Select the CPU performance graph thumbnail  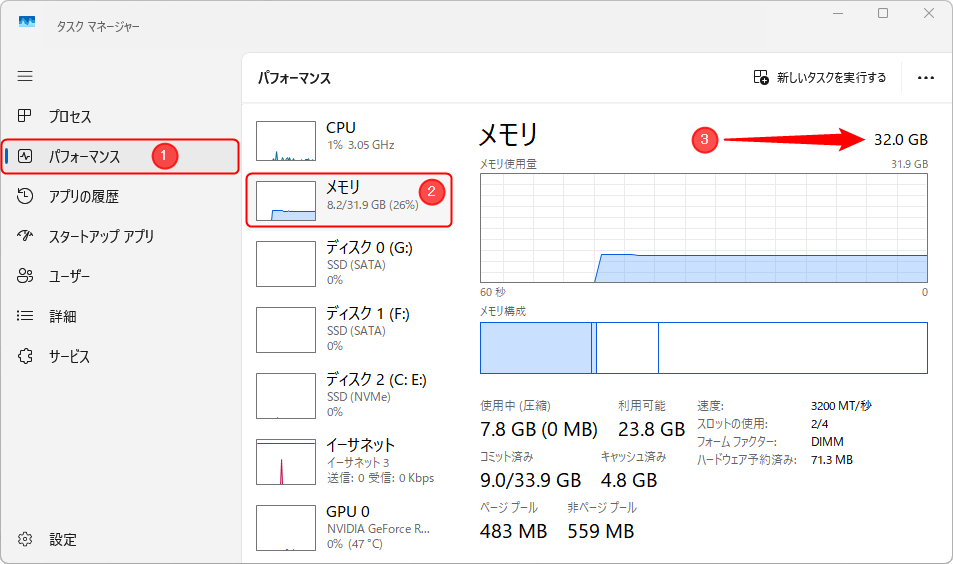(x=287, y=141)
